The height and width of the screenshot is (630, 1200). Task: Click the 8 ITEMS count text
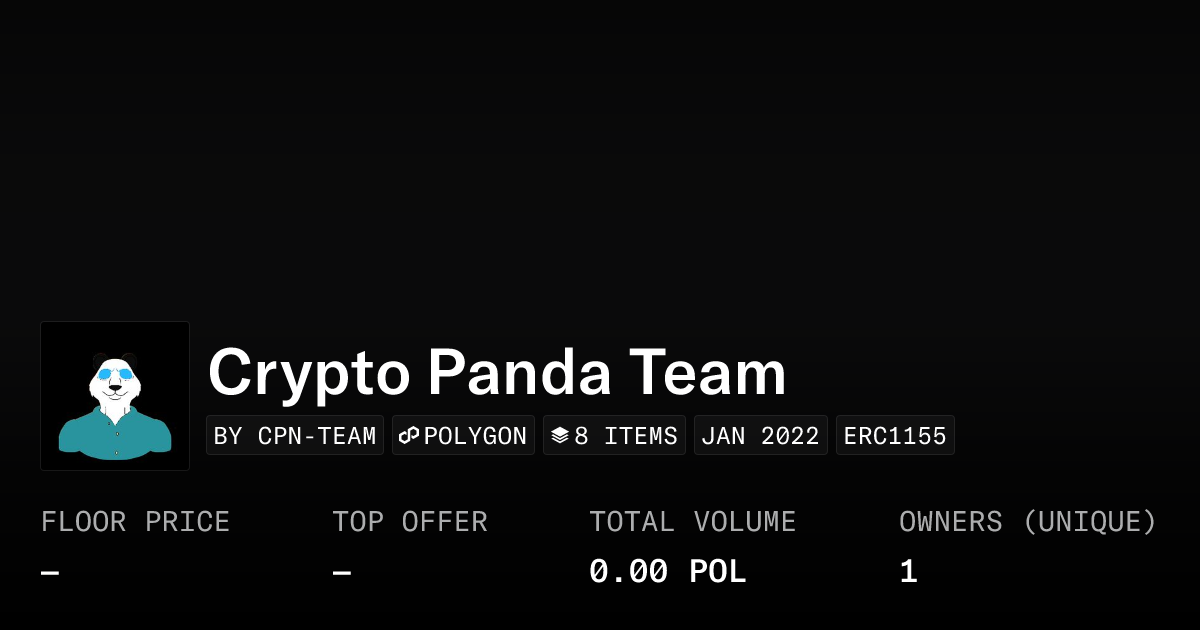pos(626,436)
